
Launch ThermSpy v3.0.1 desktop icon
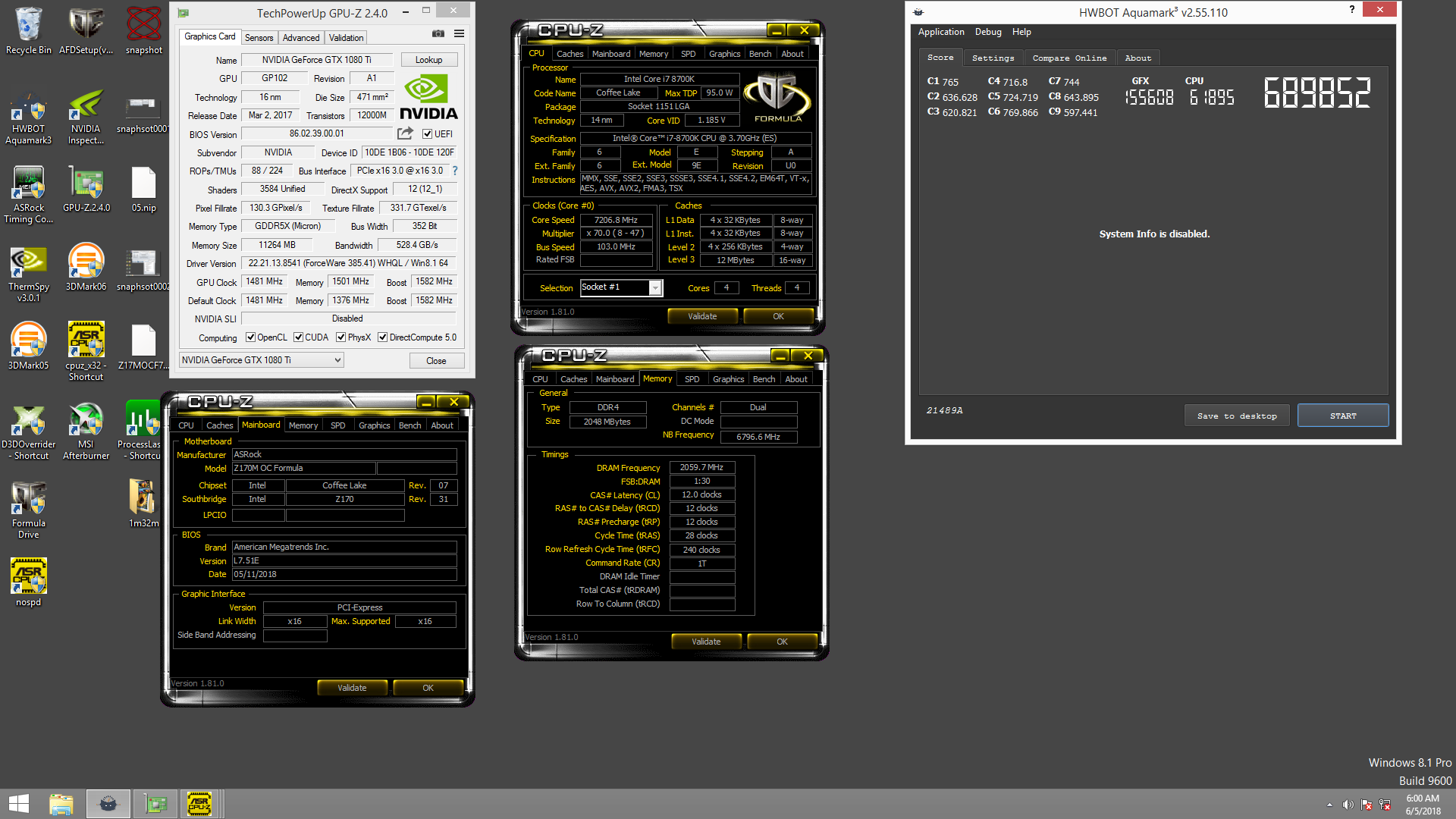click(29, 275)
